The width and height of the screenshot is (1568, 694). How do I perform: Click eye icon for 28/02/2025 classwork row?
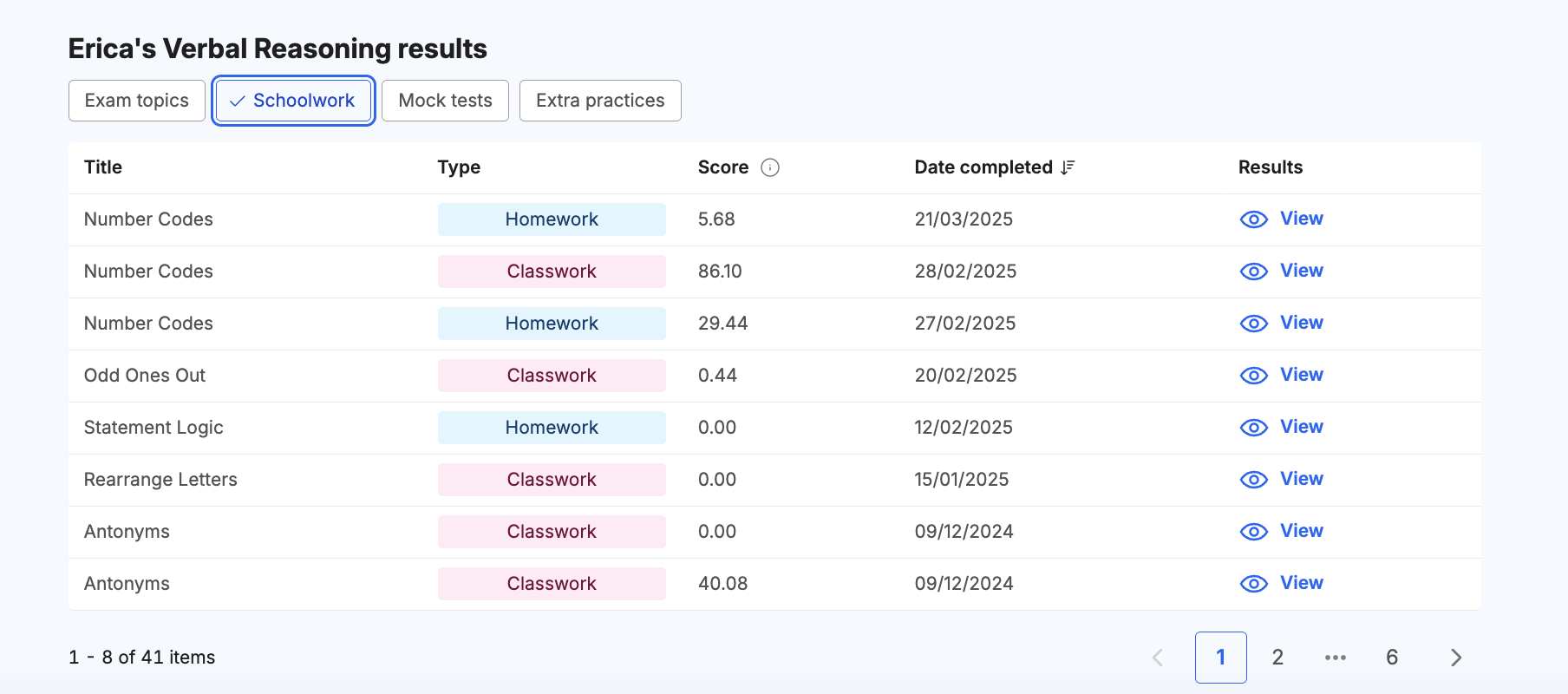[1253, 272]
